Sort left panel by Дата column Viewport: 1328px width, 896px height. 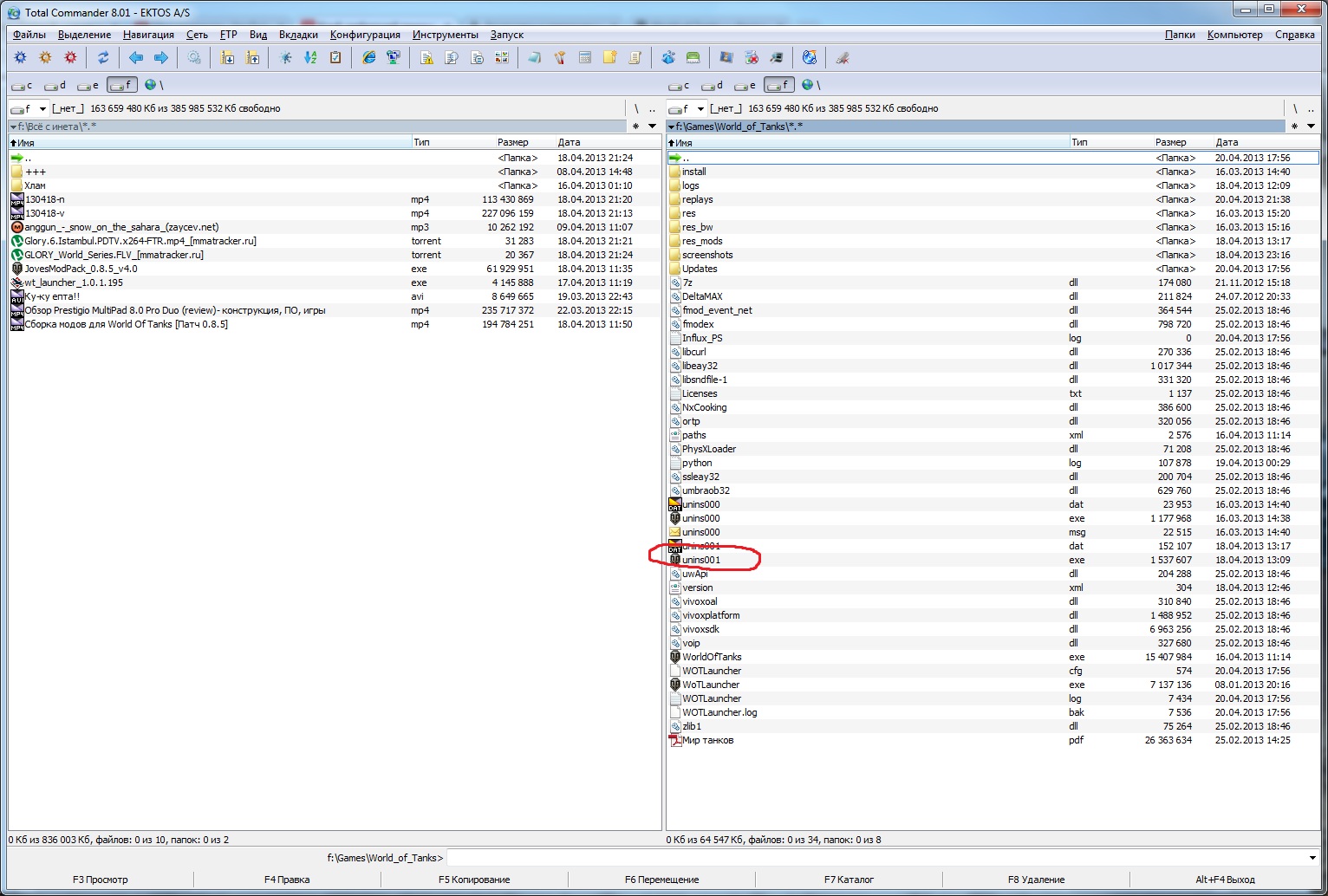click(x=608, y=142)
